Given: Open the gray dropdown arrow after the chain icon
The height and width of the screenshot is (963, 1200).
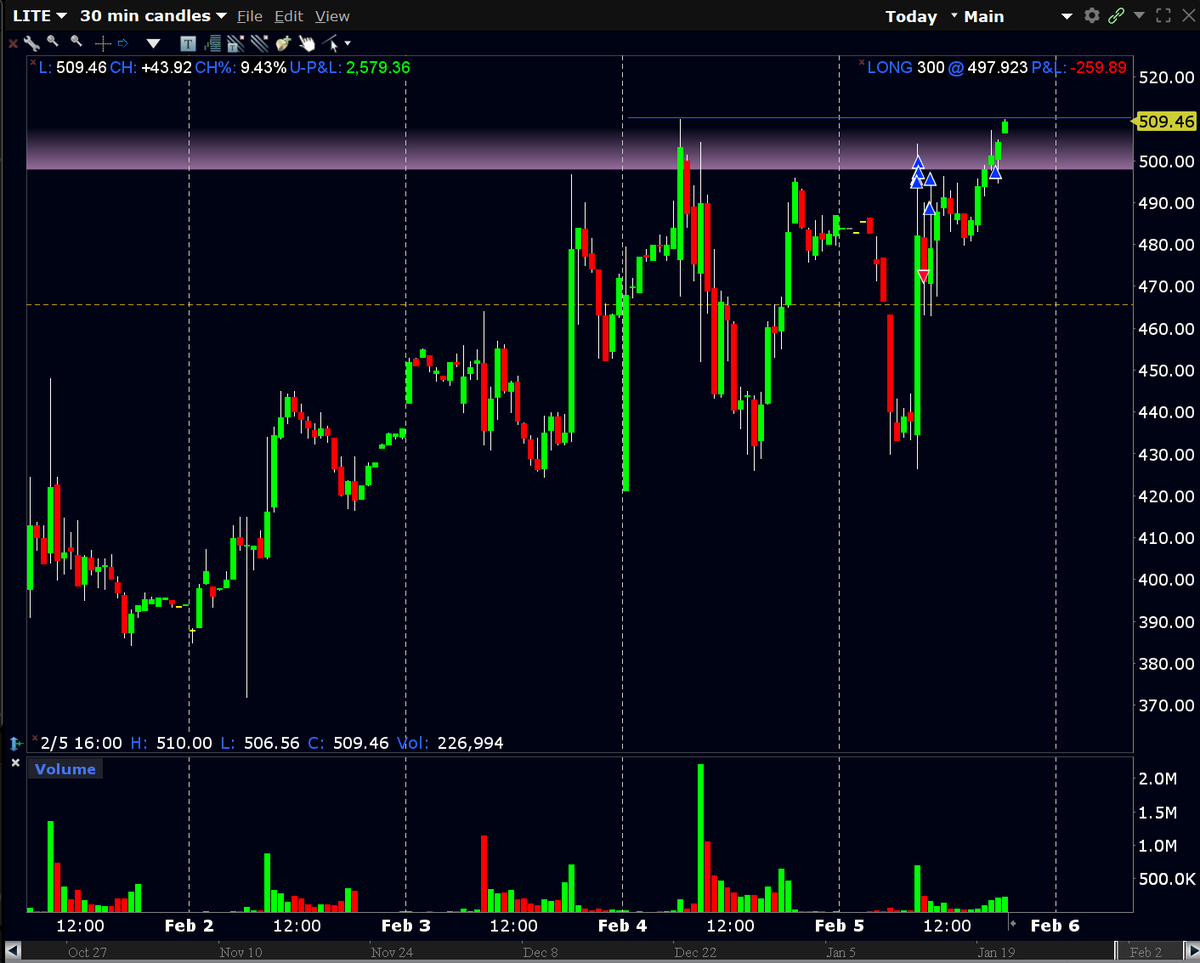Looking at the screenshot, I should 1139,16.
